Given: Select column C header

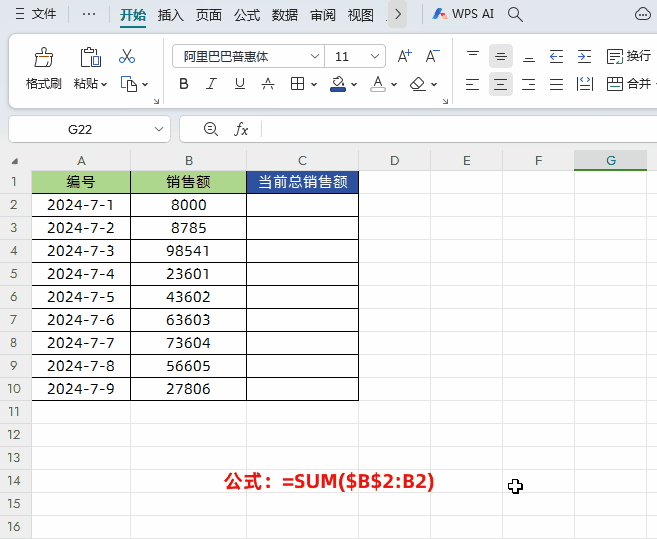Looking at the screenshot, I should click(303, 161).
